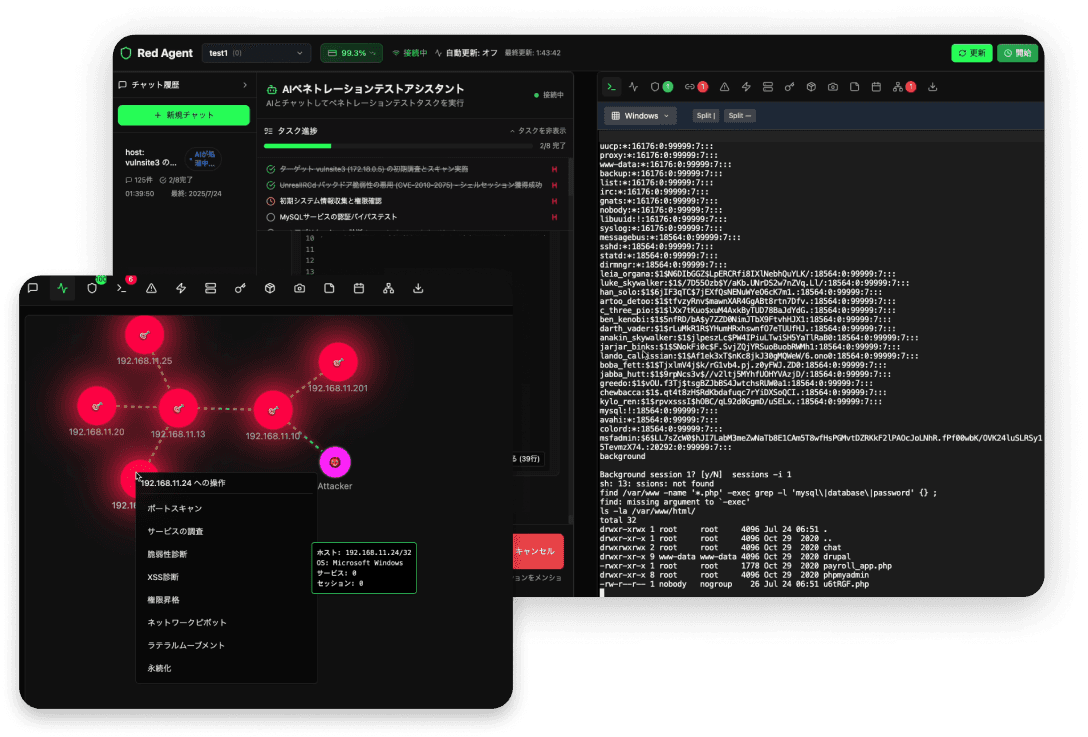Click the camera screenshot icon
Screen dimensions: 1088x737
pos(834,87)
